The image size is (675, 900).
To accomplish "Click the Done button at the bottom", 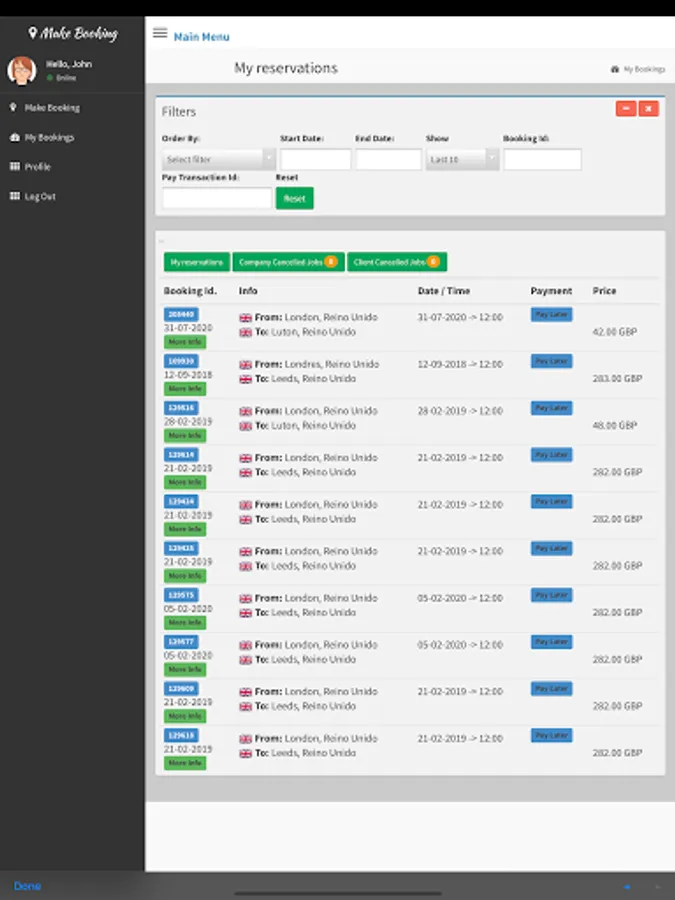I will (x=27, y=886).
